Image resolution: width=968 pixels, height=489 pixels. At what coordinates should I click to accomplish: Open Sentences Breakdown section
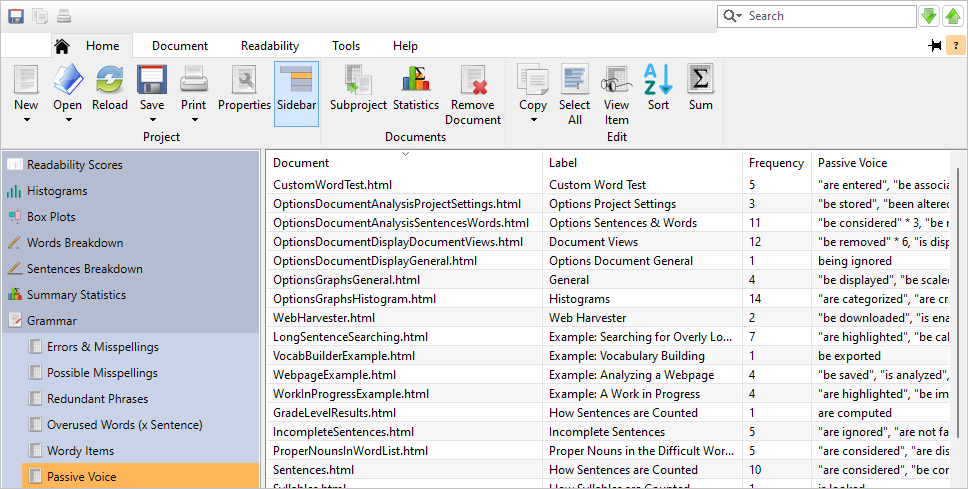click(131, 269)
